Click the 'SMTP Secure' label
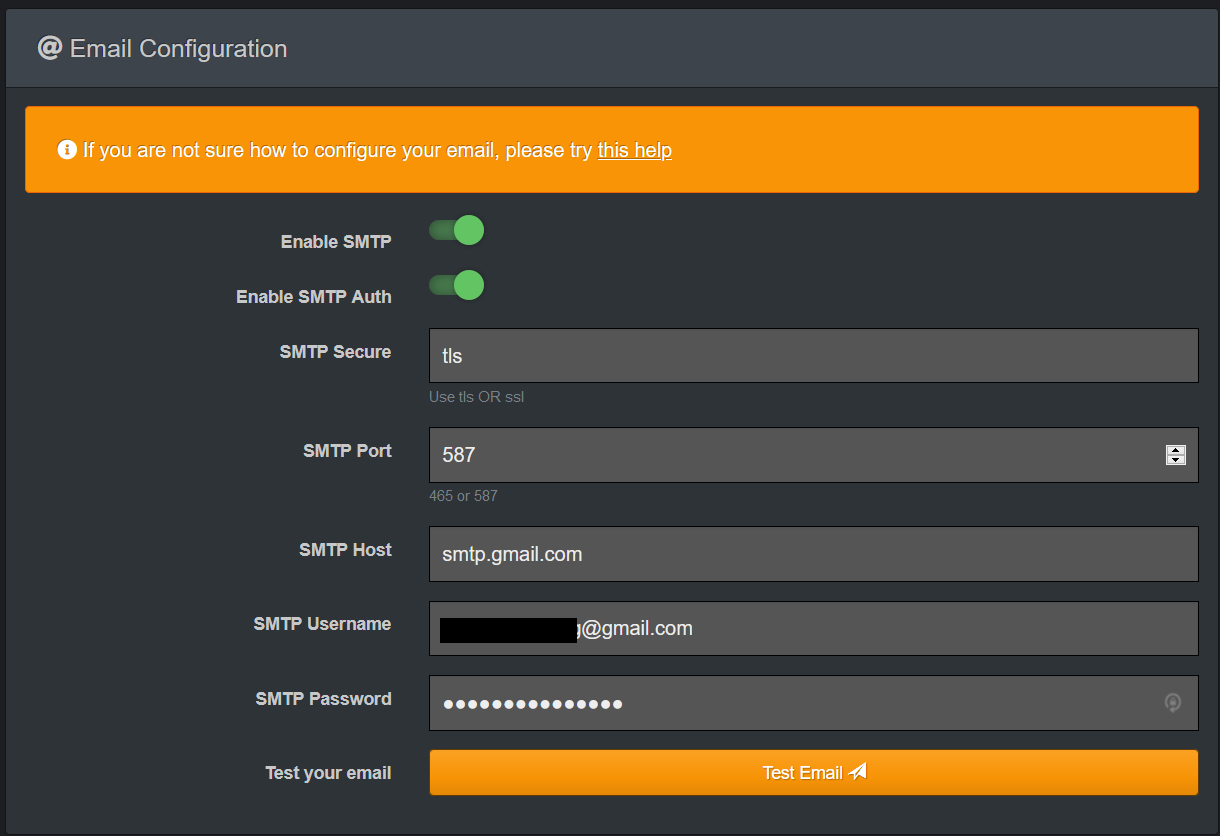 (335, 352)
